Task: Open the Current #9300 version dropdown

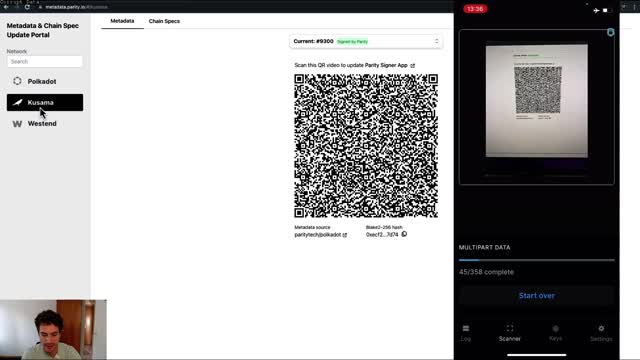Action: [366, 41]
